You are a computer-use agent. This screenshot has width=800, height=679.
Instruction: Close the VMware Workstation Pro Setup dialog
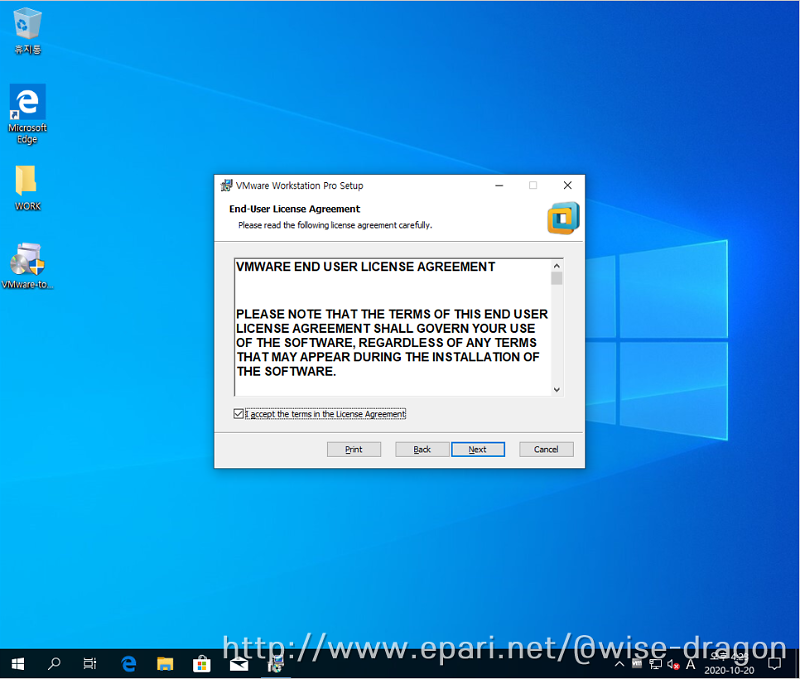coord(567,185)
